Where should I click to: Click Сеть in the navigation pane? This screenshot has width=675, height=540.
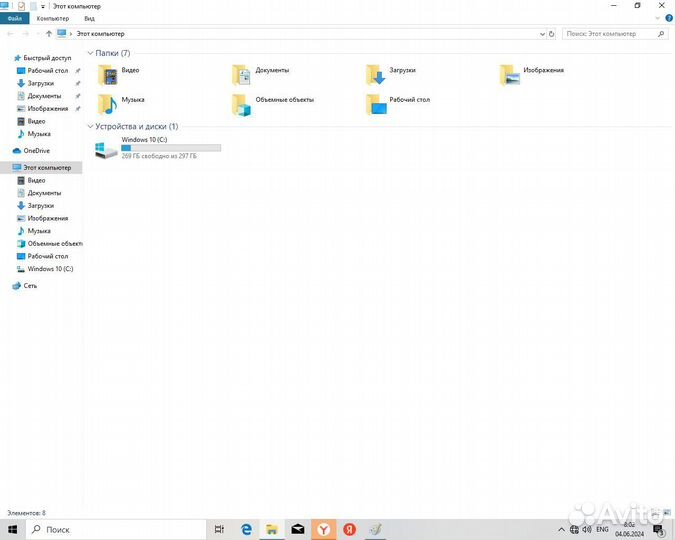pyautogui.click(x=30, y=286)
